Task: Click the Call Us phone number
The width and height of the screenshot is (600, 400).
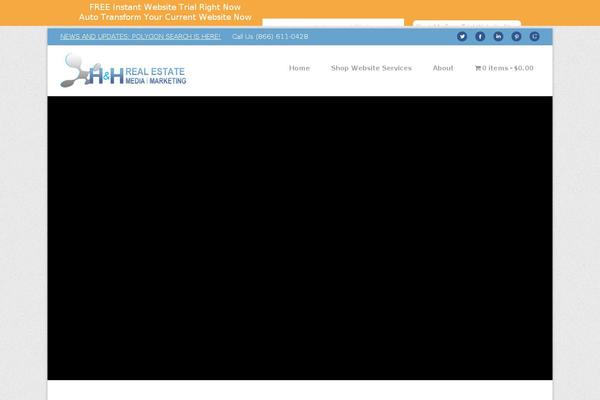Action: (270, 37)
